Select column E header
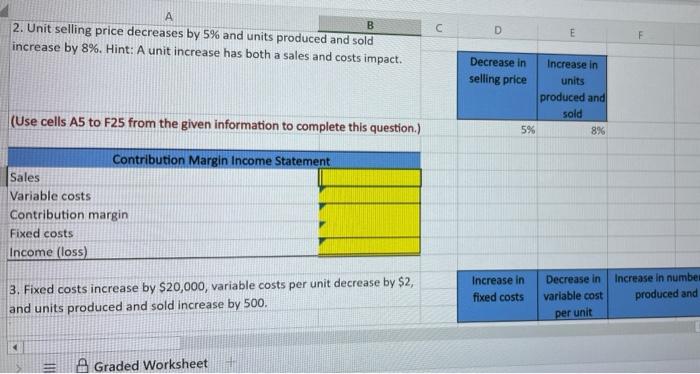700x374 pixels. 572,33
